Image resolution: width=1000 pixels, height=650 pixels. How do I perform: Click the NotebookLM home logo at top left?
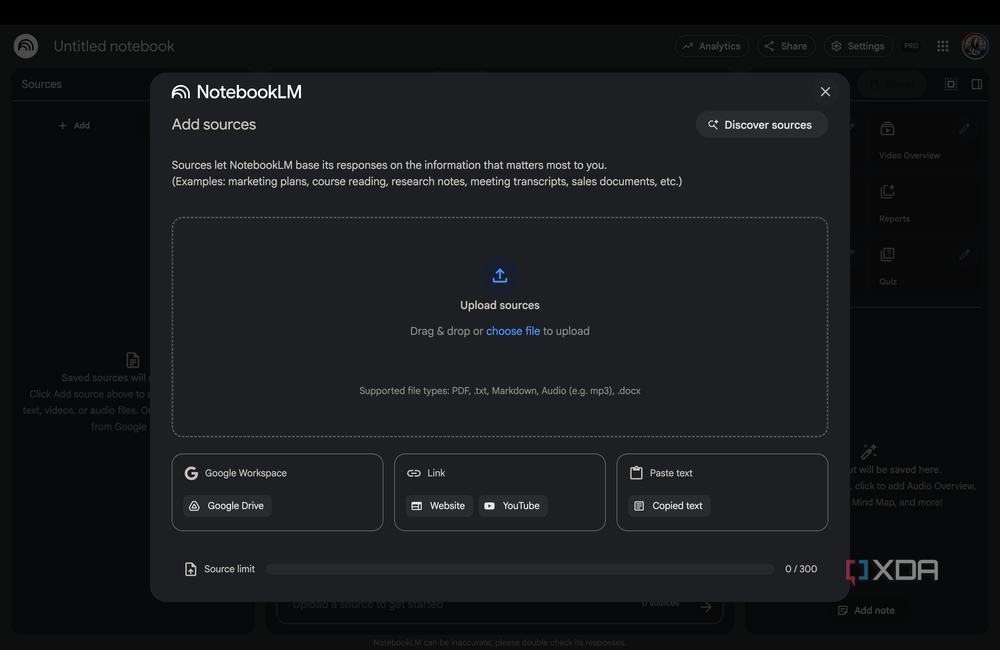tap(26, 46)
